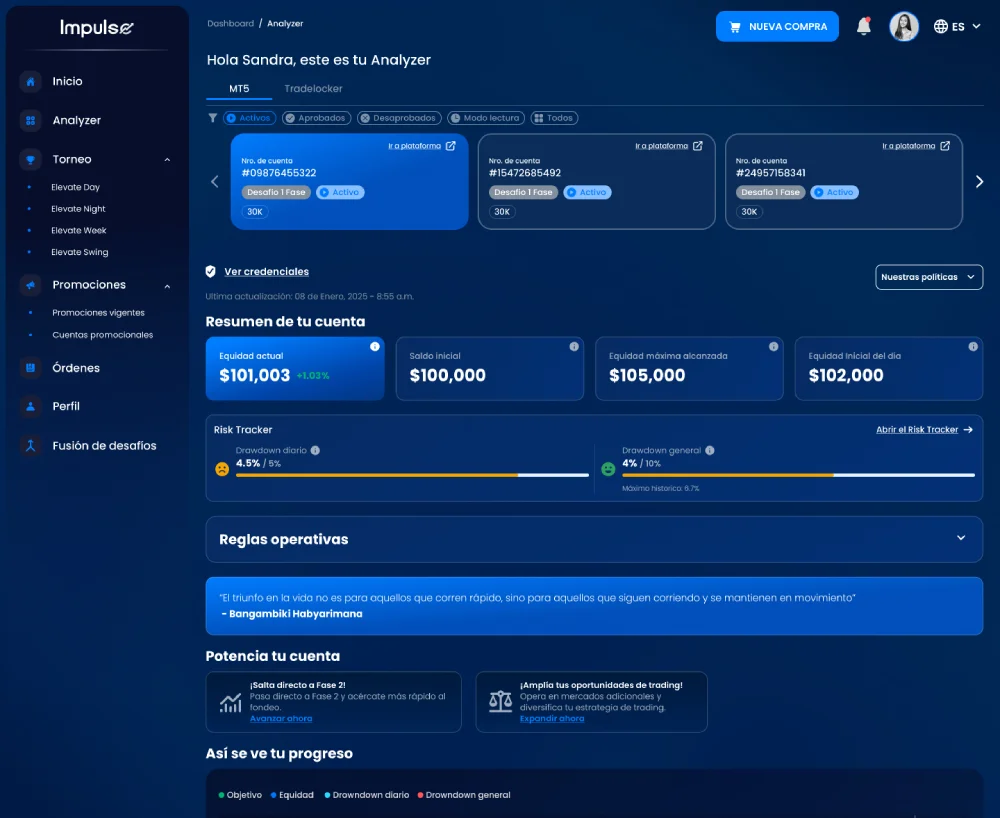Toggle the Todos filter chip

554,118
